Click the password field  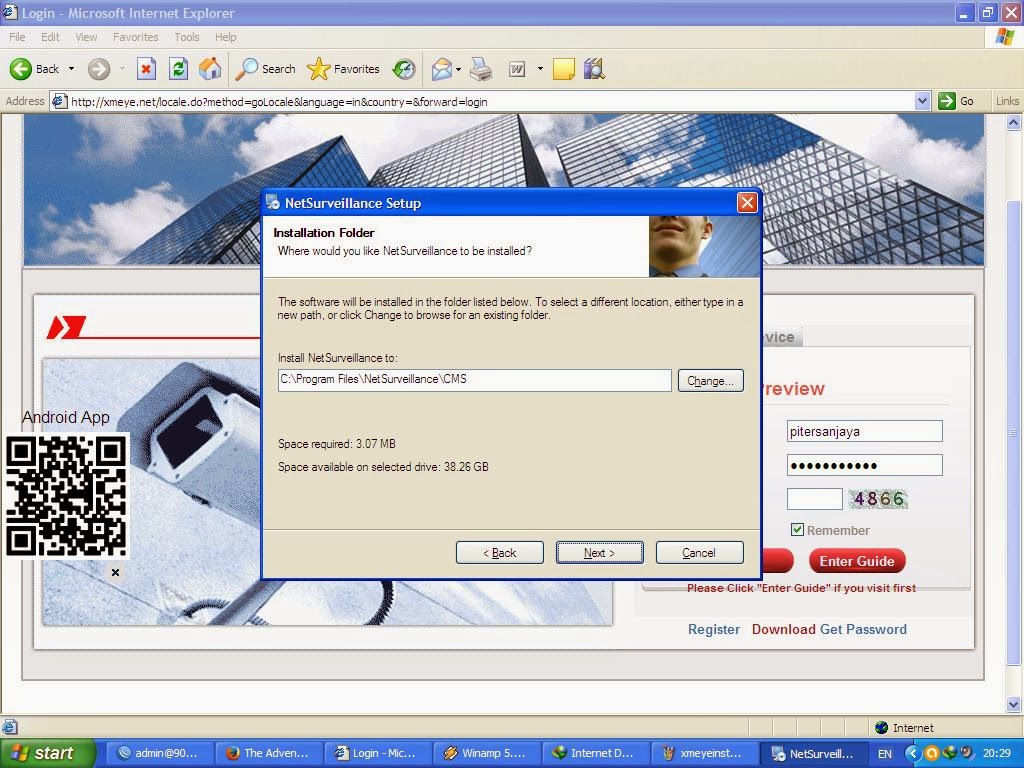pos(865,465)
